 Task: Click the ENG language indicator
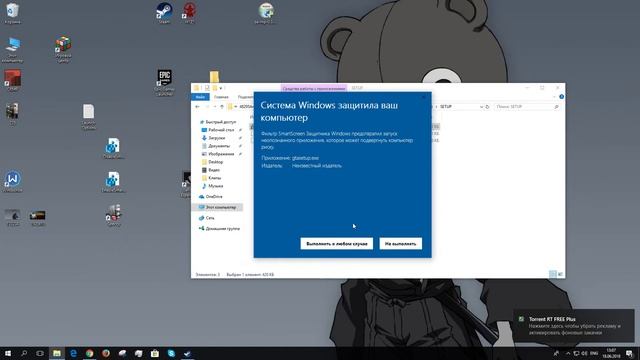[594, 353]
